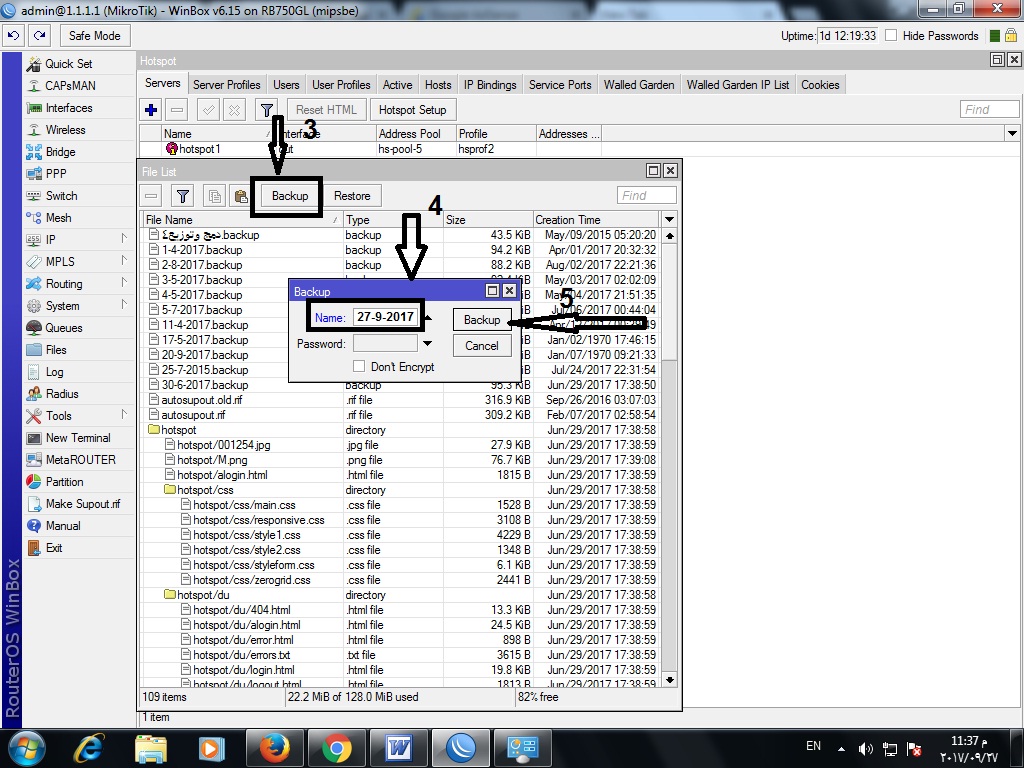Open Wireless menu item
Screen dimensions: 1024x768
tap(65, 130)
